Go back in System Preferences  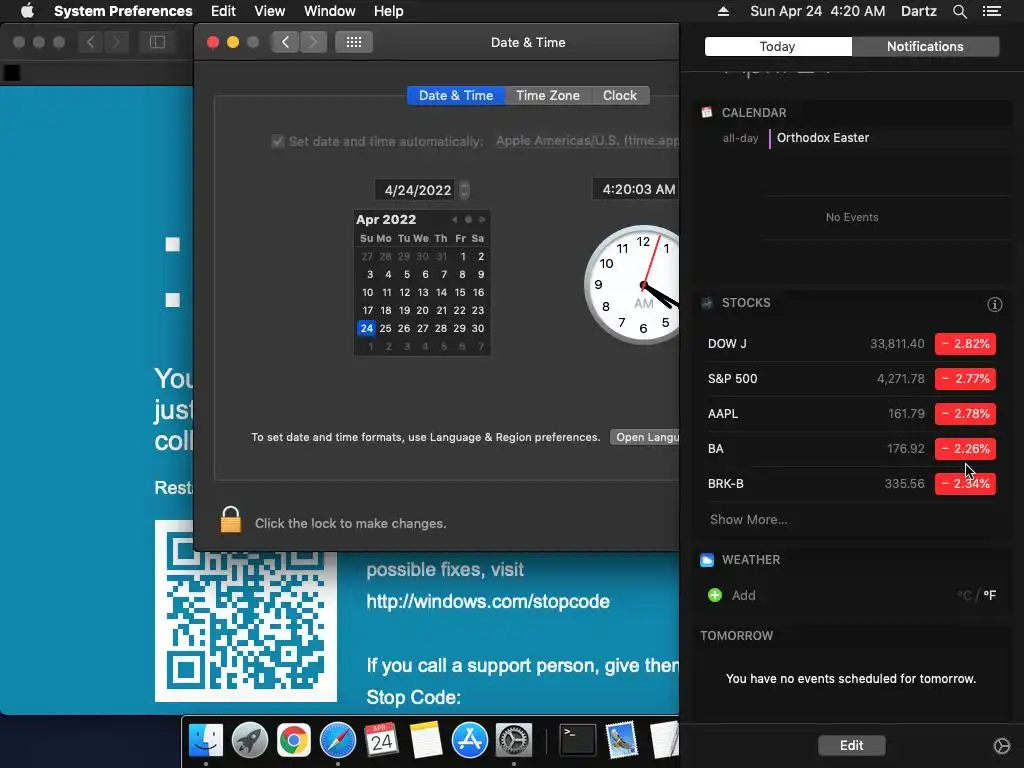285,42
